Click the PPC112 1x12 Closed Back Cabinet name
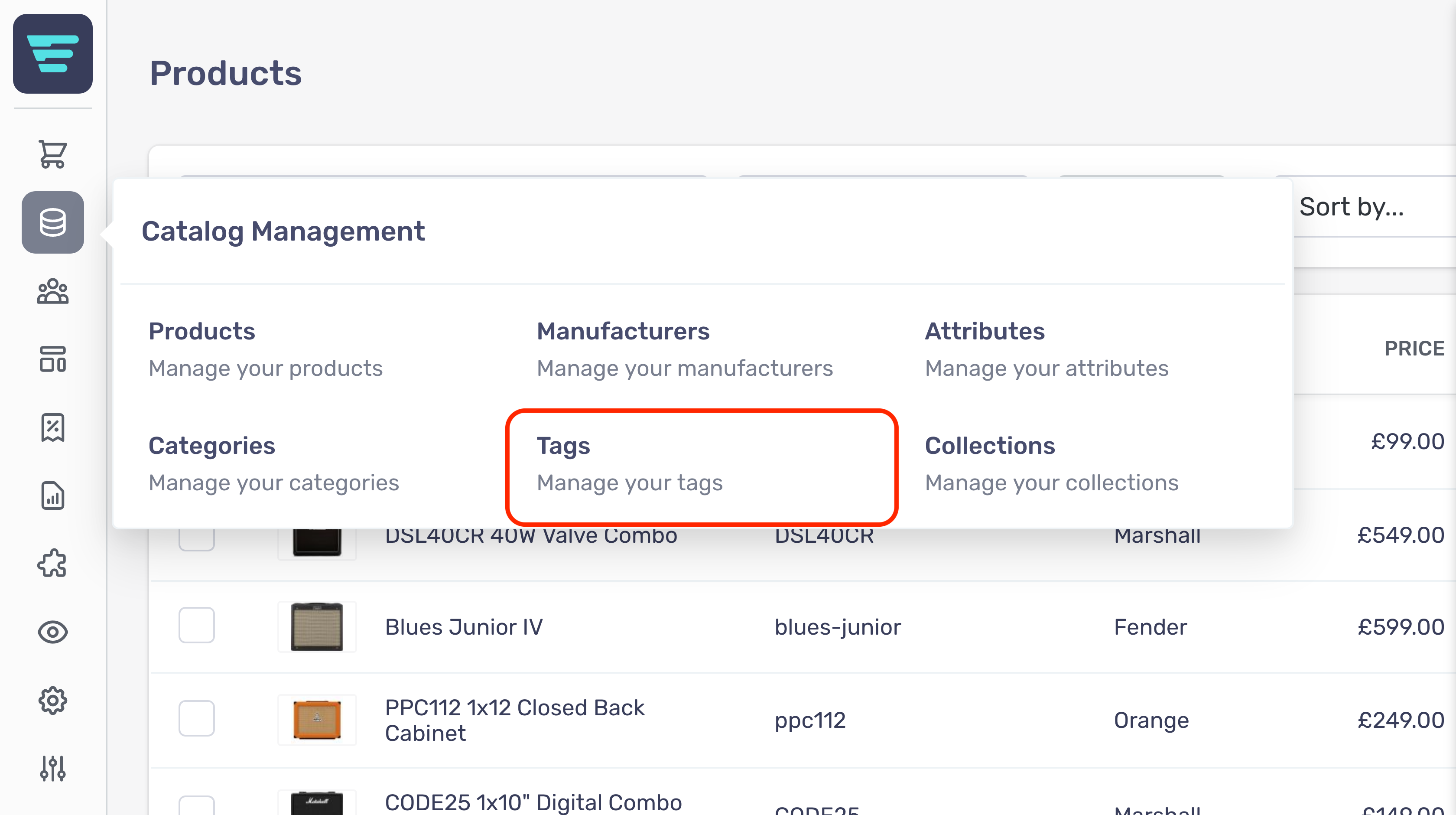The image size is (1456, 815). (x=514, y=720)
